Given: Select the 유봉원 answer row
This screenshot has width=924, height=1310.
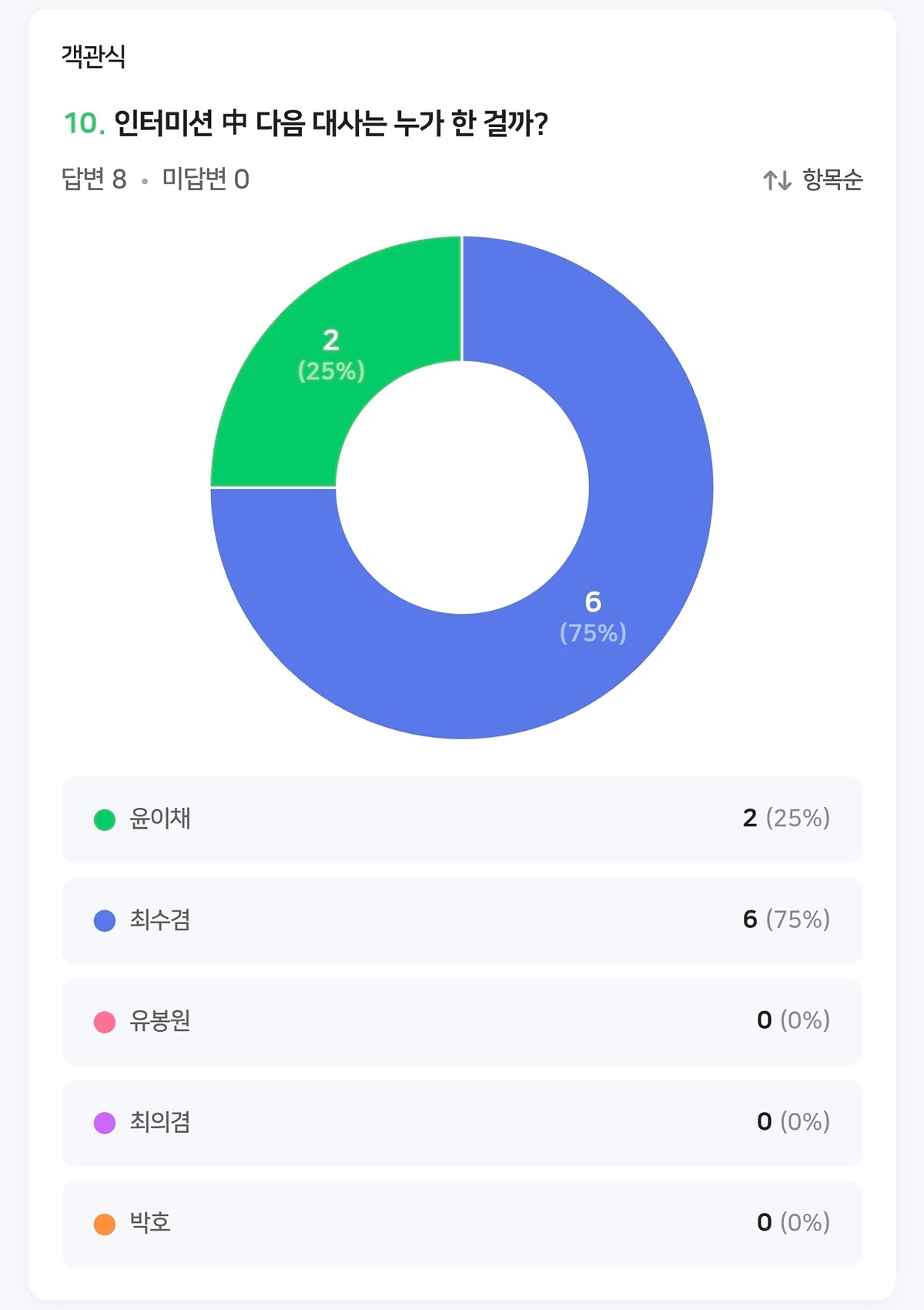Looking at the screenshot, I should pyautogui.click(x=462, y=1022).
